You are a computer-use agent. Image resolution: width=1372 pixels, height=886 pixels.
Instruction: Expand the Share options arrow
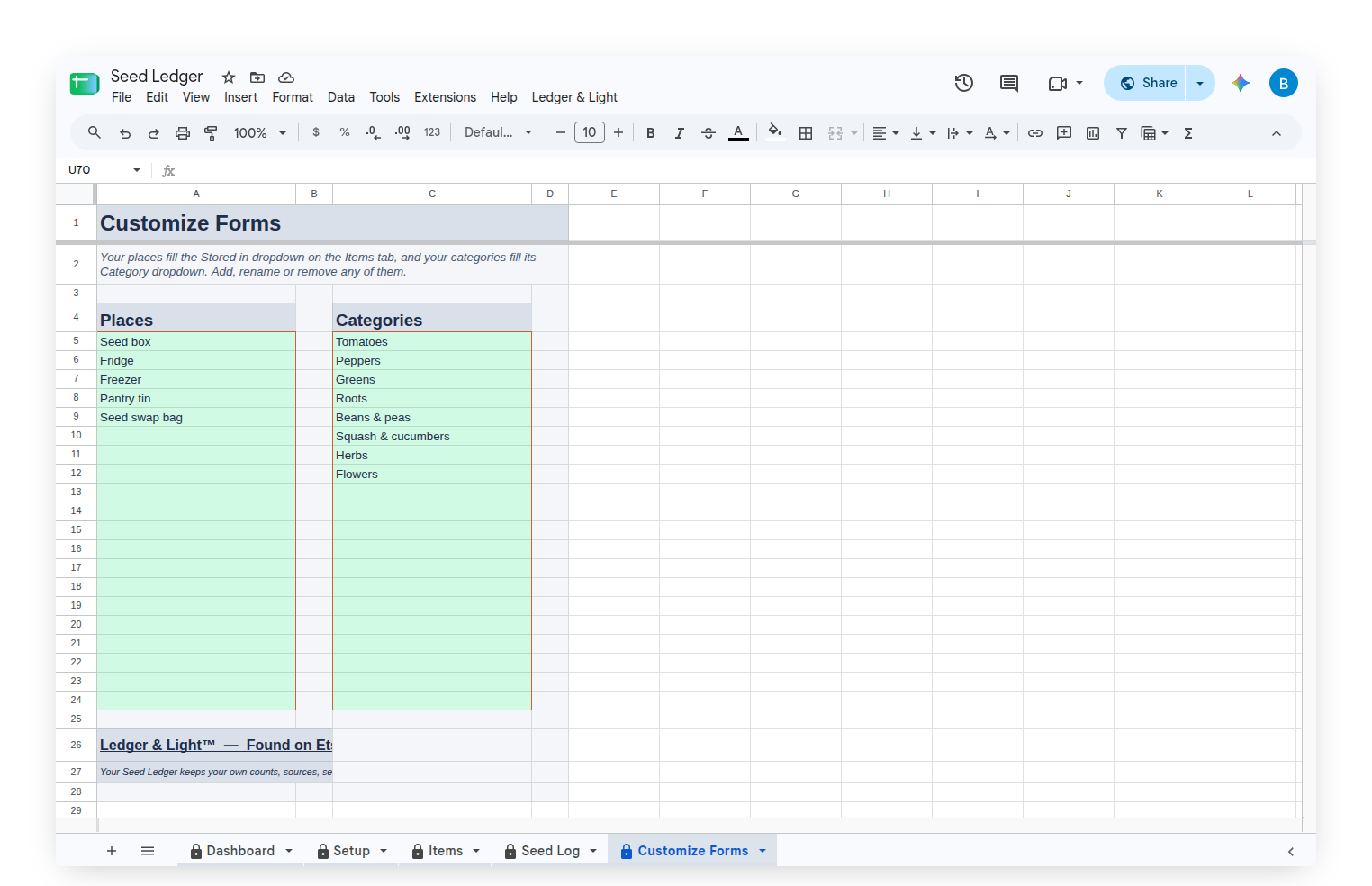(x=1200, y=83)
